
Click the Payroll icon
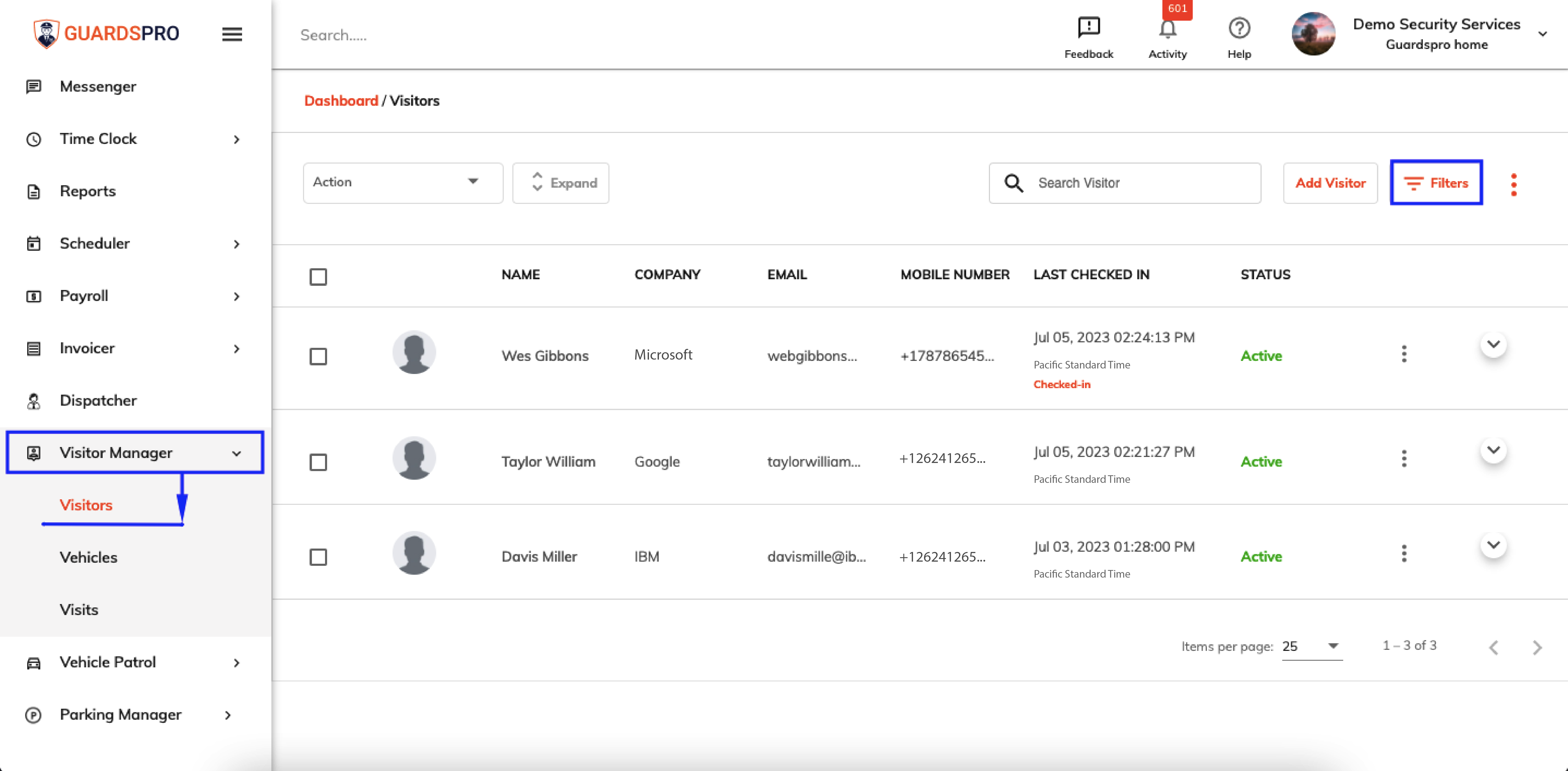tap(33, 296)
